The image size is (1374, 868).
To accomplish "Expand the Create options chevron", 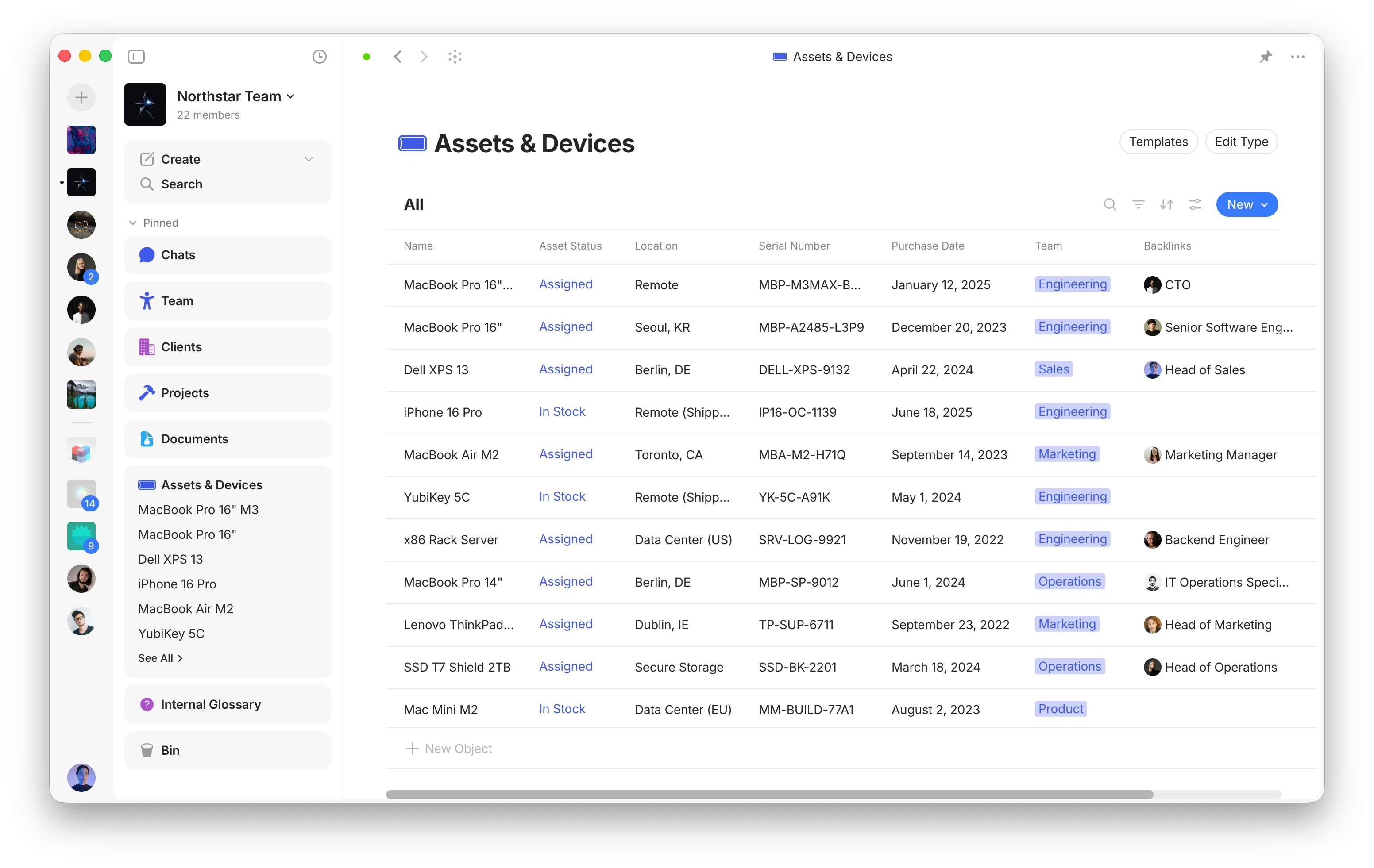I will coord(309,159).
